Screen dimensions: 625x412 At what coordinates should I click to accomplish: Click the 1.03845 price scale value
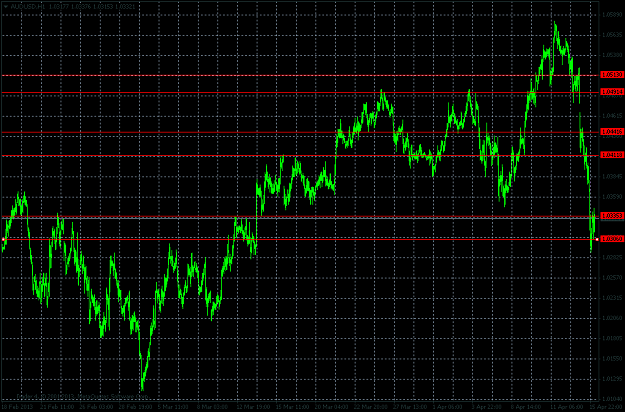pos(612,177)
